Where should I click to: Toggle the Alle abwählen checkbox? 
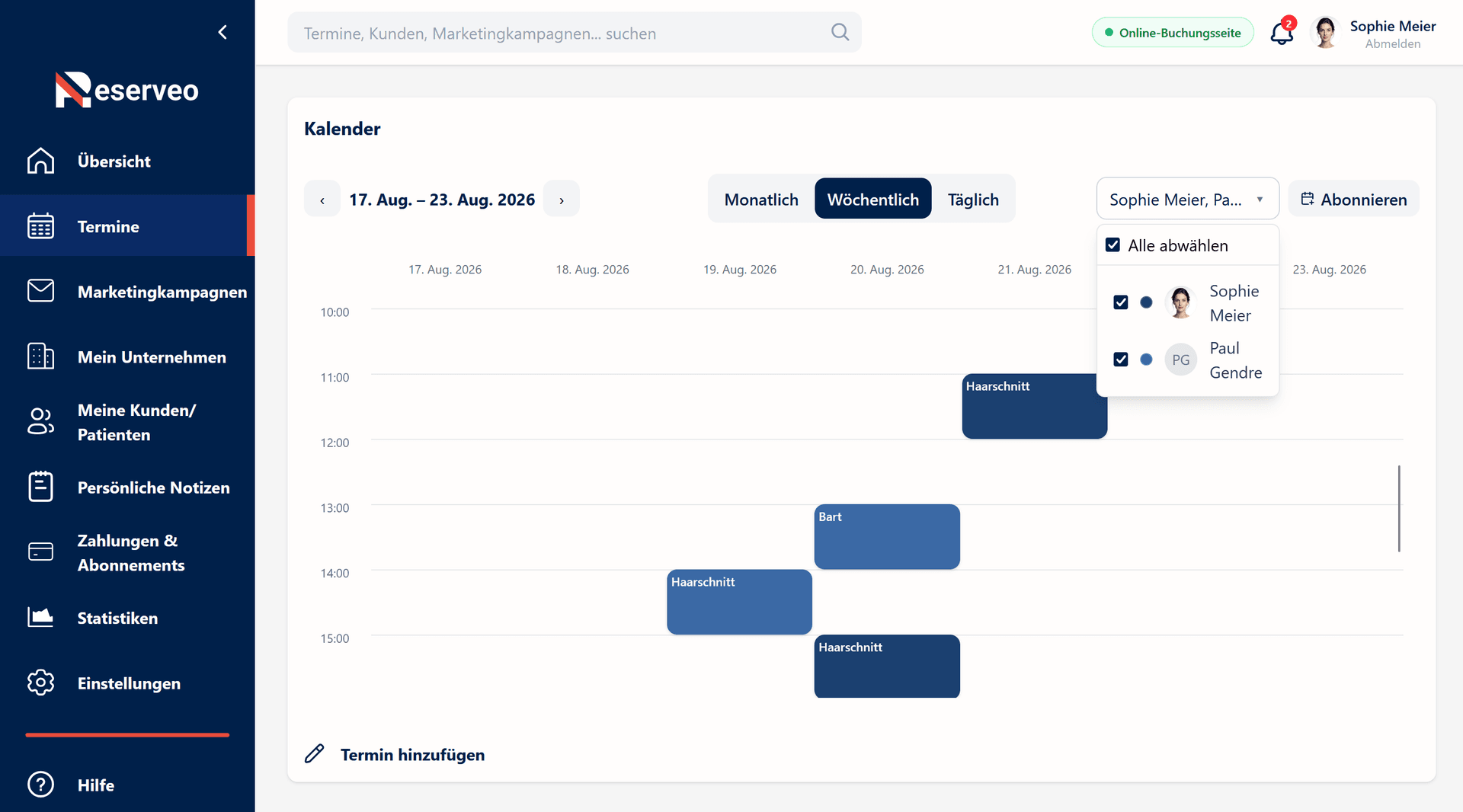pos(1112,245)
